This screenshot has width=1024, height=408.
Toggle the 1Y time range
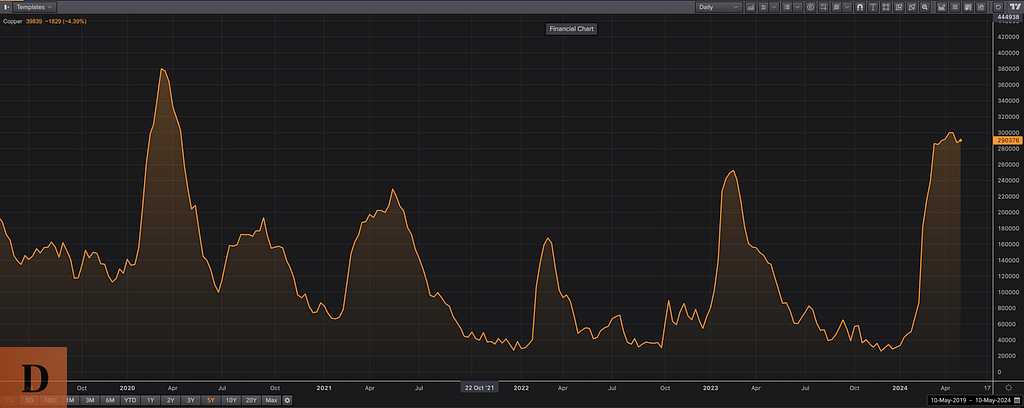point(150,400)
